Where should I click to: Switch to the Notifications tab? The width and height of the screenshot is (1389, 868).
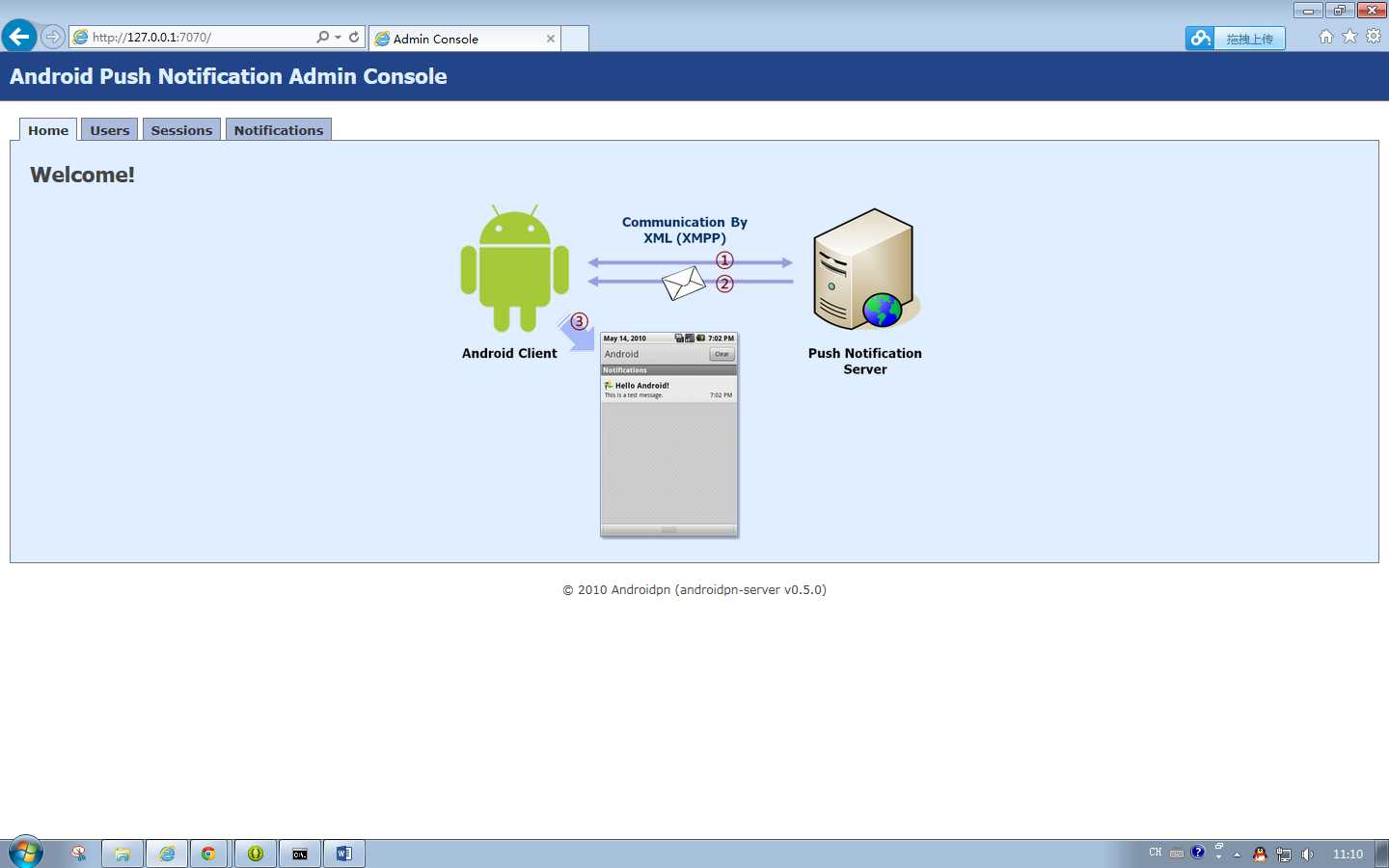(x=279, y=130)
